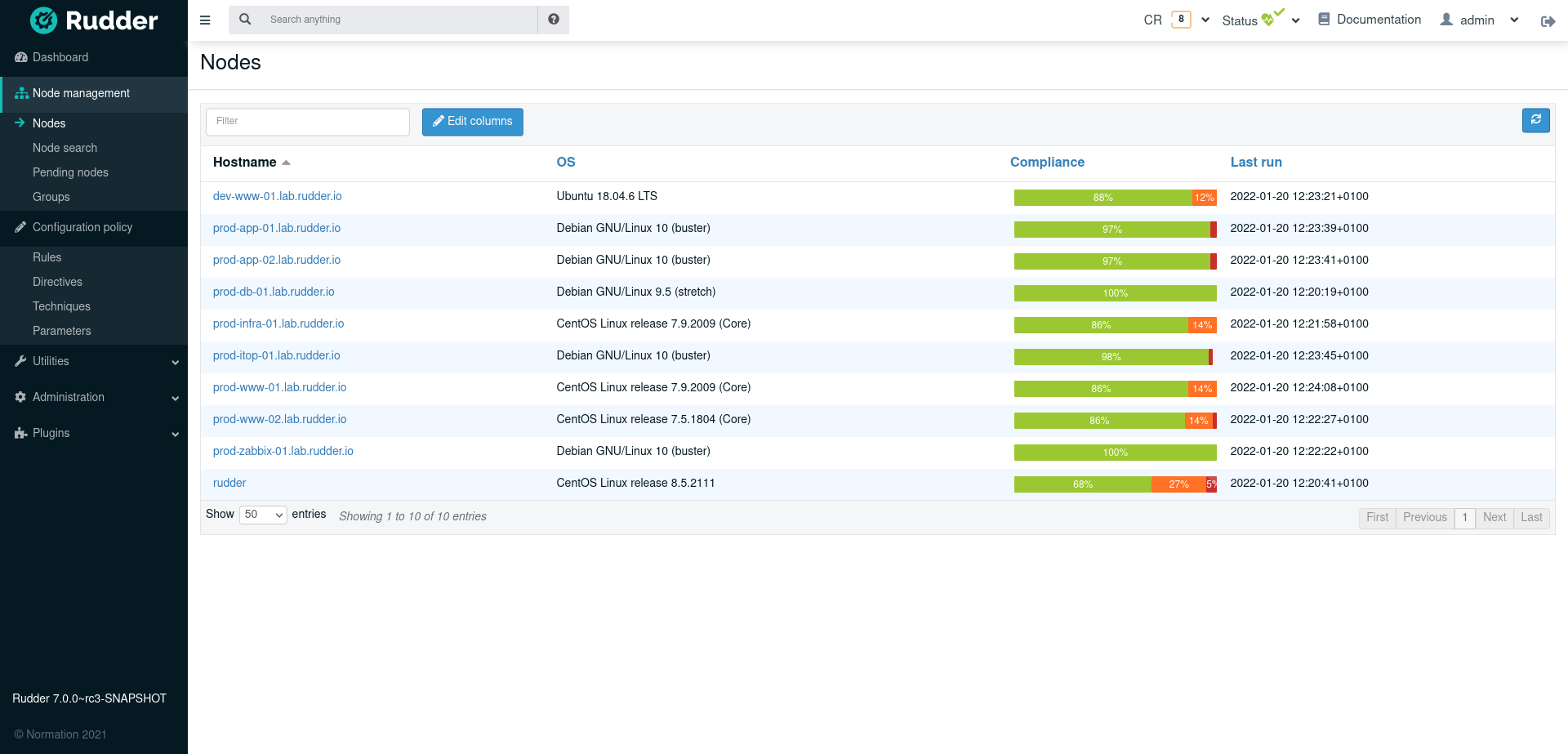Click the hamburger menu toggle icon
This screenshot has height=754, width=1568.
pyautogui.click(x=205, y=20)
